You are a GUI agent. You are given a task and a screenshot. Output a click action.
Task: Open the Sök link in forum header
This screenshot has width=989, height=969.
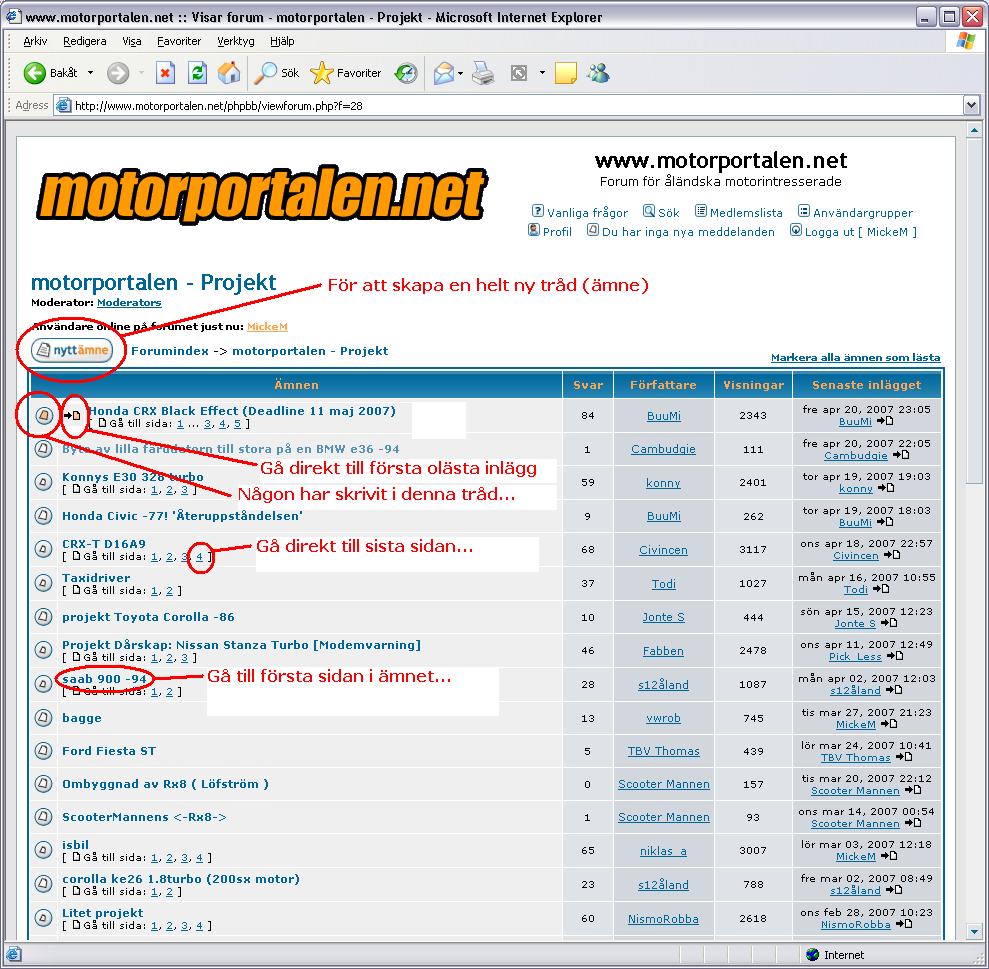coord(669,213)
